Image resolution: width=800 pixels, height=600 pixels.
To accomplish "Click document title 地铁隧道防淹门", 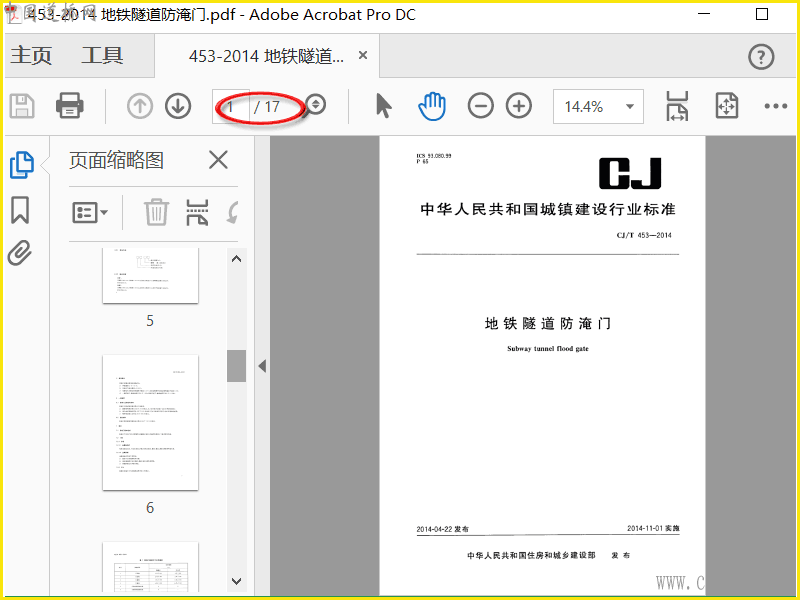I will (x=548, y=323).
